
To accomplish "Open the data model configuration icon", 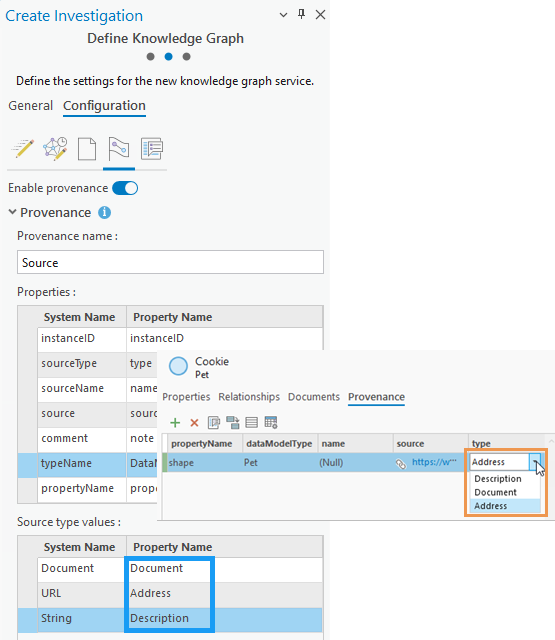I will click(x=55, y=148).
